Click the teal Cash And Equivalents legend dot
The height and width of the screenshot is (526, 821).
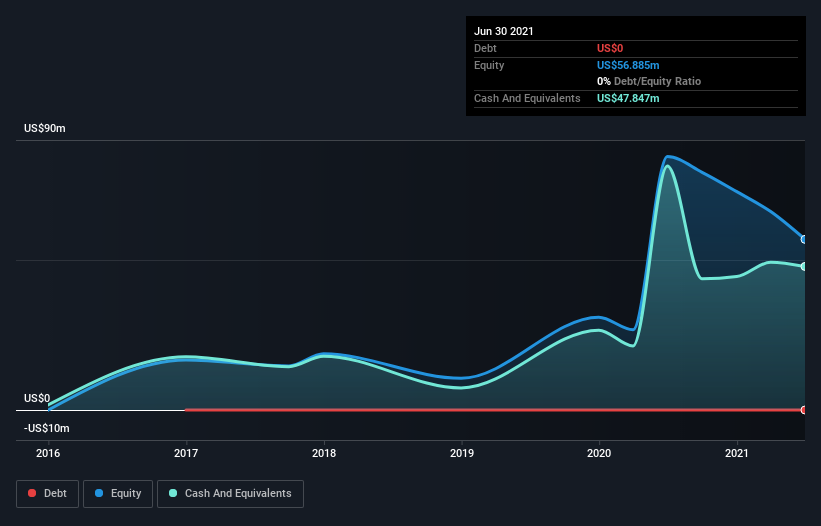tap(173, 493)
